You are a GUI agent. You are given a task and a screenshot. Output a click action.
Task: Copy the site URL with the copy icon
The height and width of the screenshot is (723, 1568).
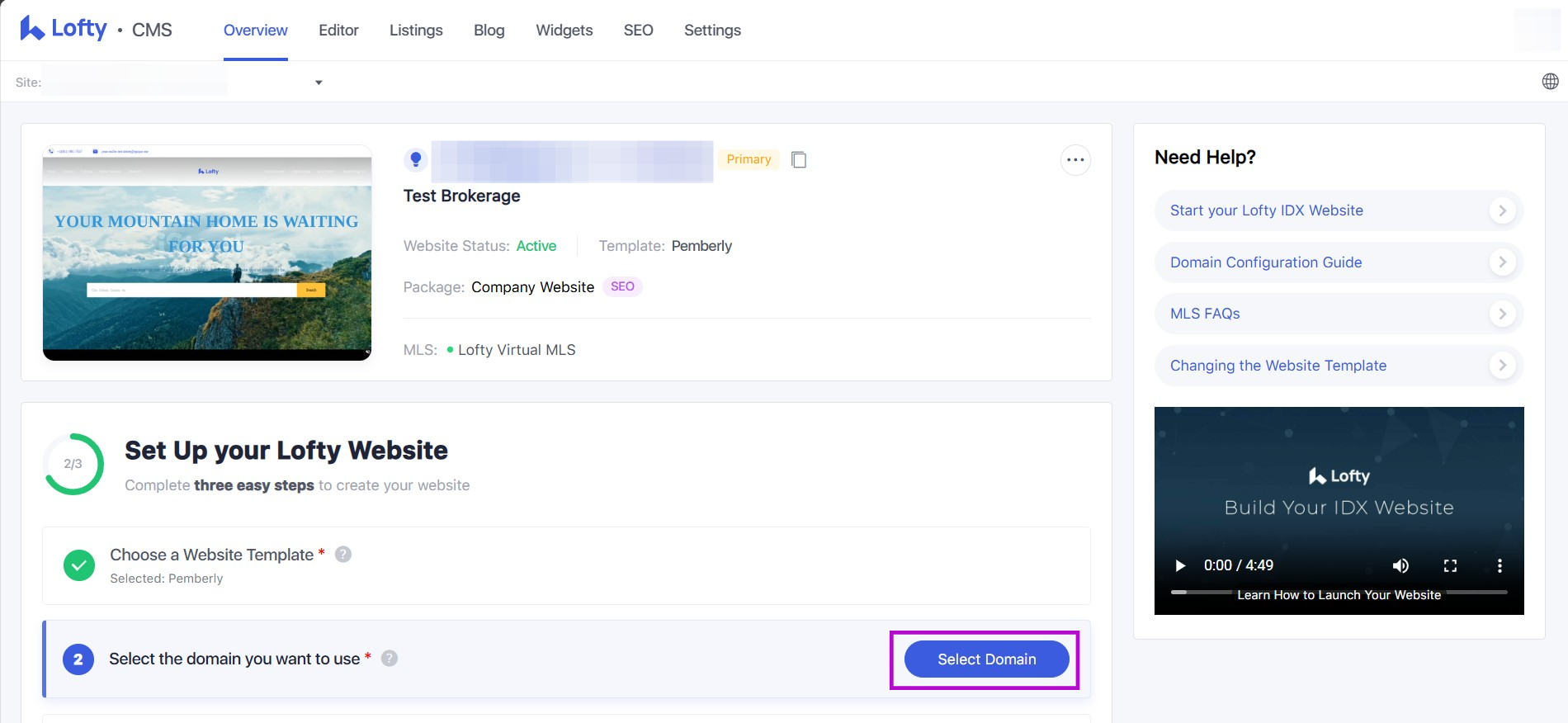pos(798,159)
